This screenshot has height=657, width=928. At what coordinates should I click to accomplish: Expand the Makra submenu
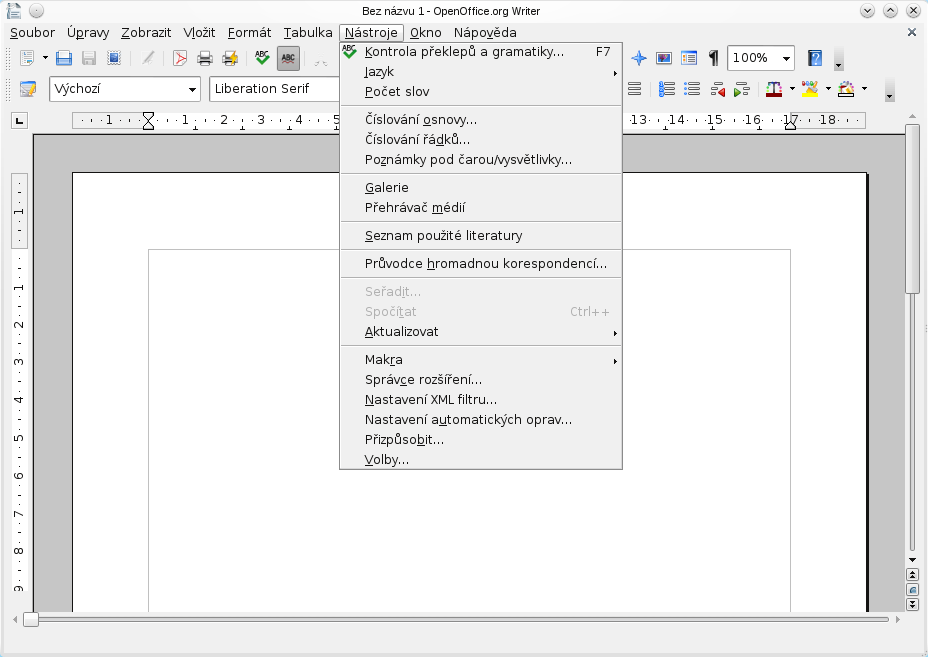click(x=481, y=360)
